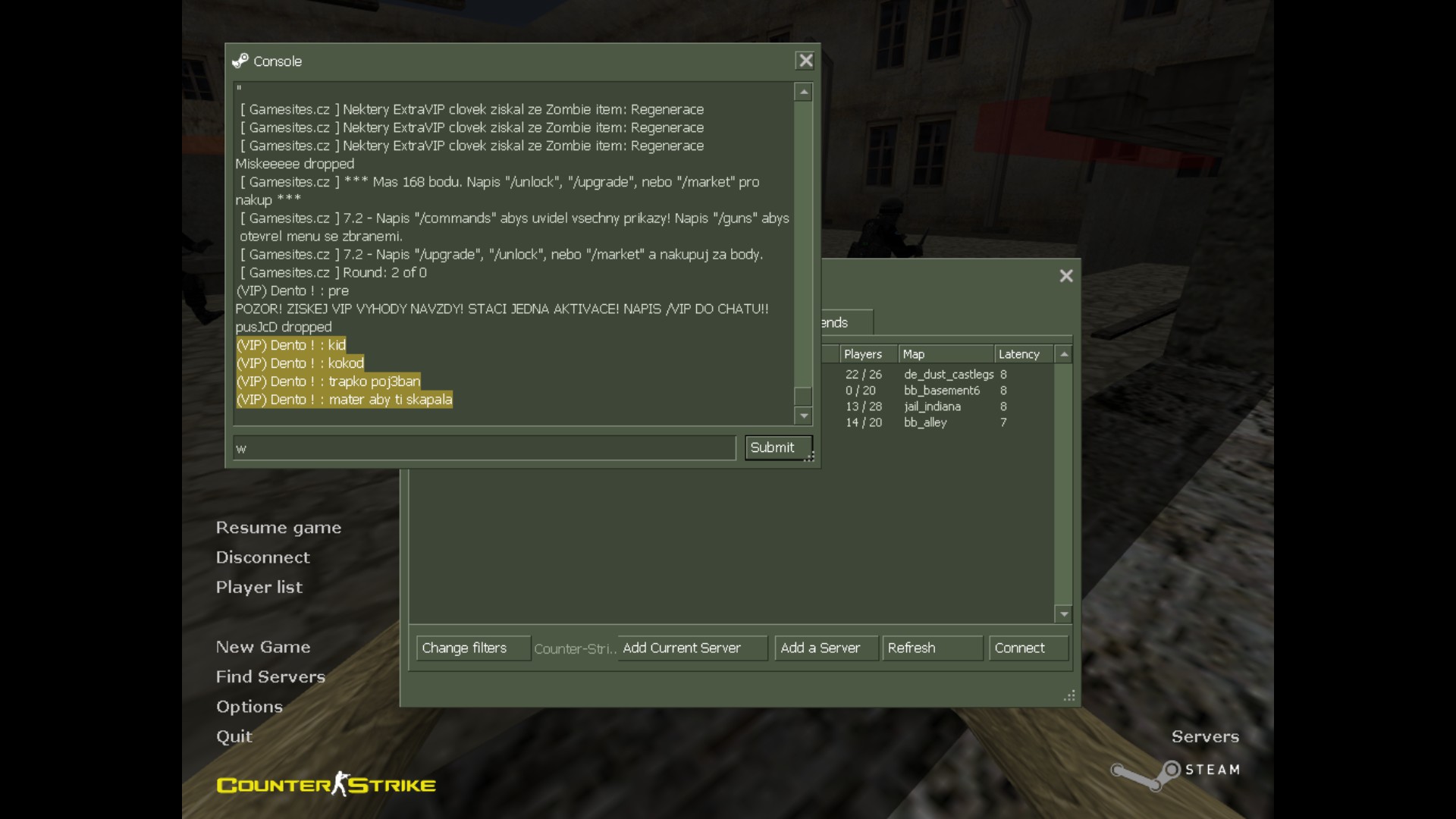Click the console scroll down arrow
The height and width of the screenshot is (819, 1456).
pos(804,416)
